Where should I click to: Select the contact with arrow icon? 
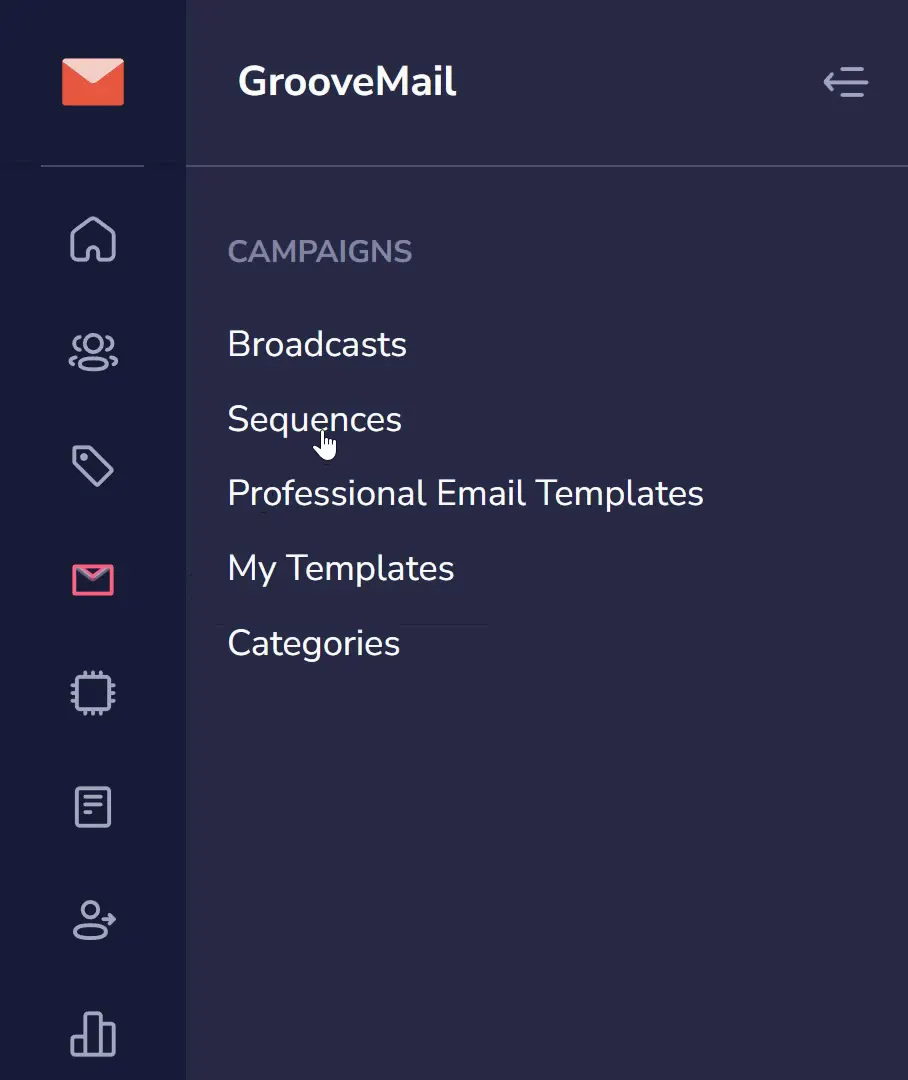[94, 920]
